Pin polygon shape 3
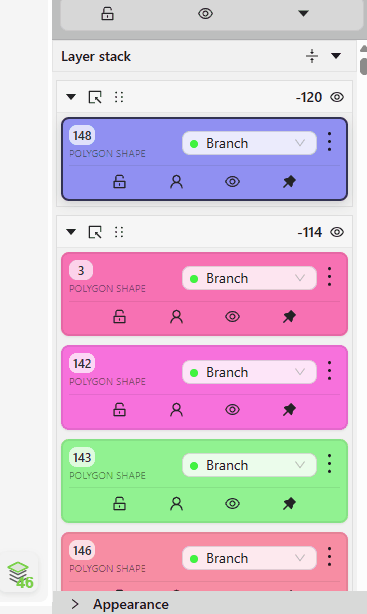Screen dimensions: 367x614 tap(289, 316)
